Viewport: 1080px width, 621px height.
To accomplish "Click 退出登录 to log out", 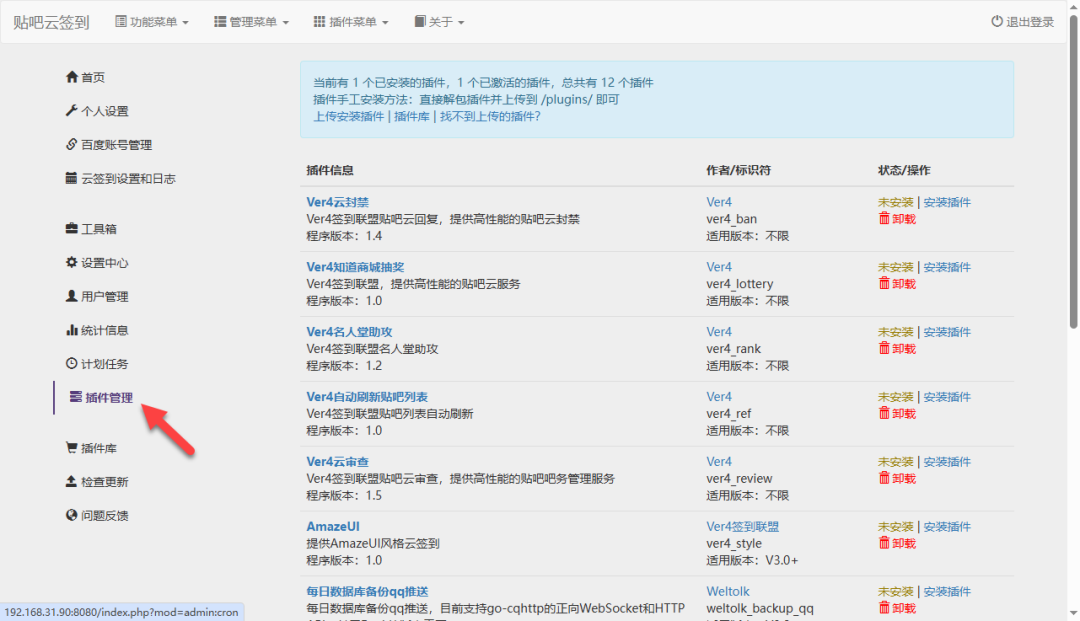I will (1022, 22).
